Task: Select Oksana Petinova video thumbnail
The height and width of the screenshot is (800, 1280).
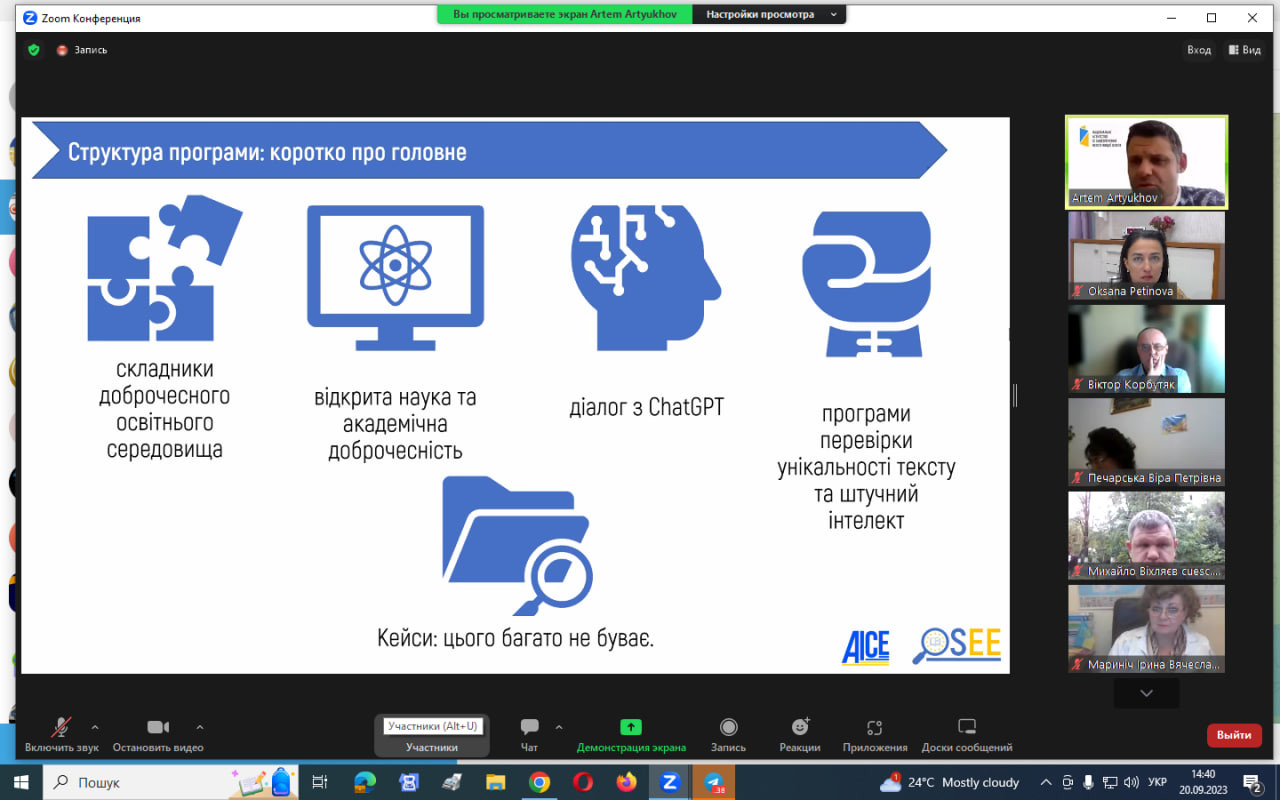Action: 1146,255
